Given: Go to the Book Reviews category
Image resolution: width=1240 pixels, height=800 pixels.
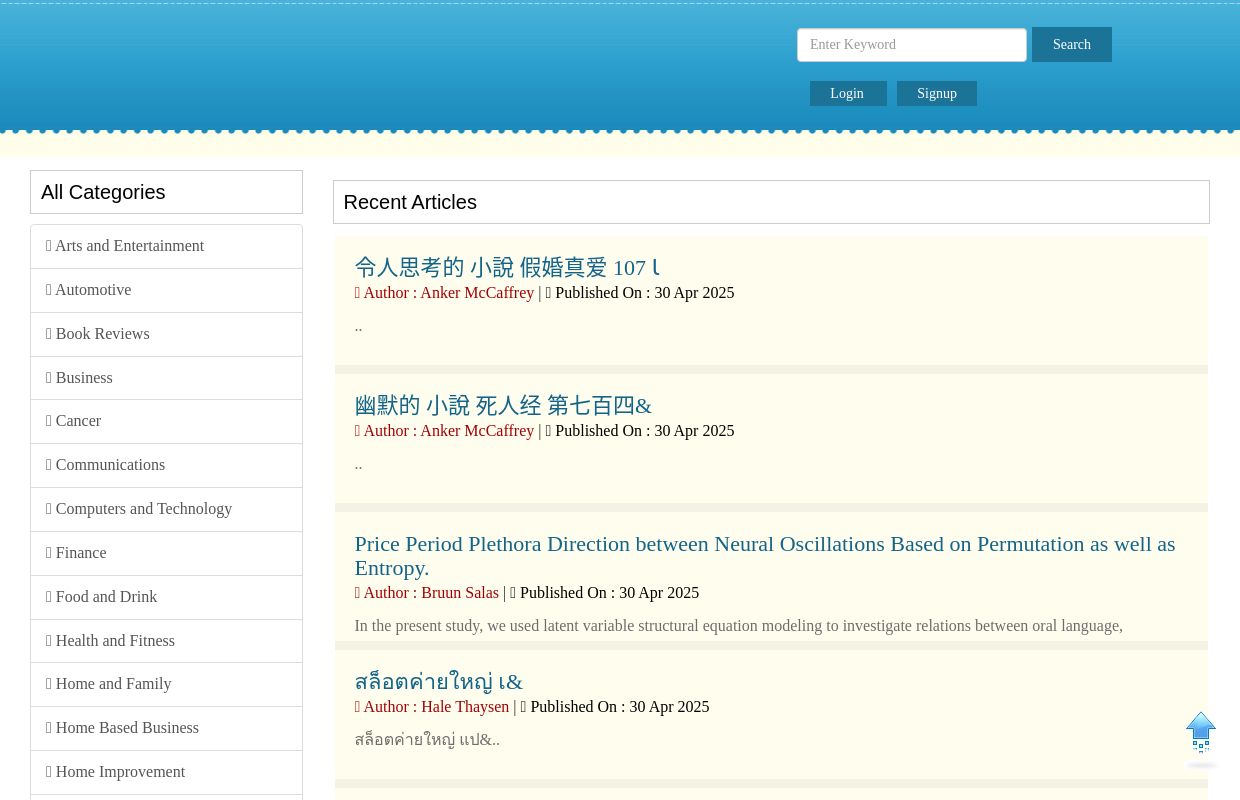Looking at the screenshot, I should point(166,334).
